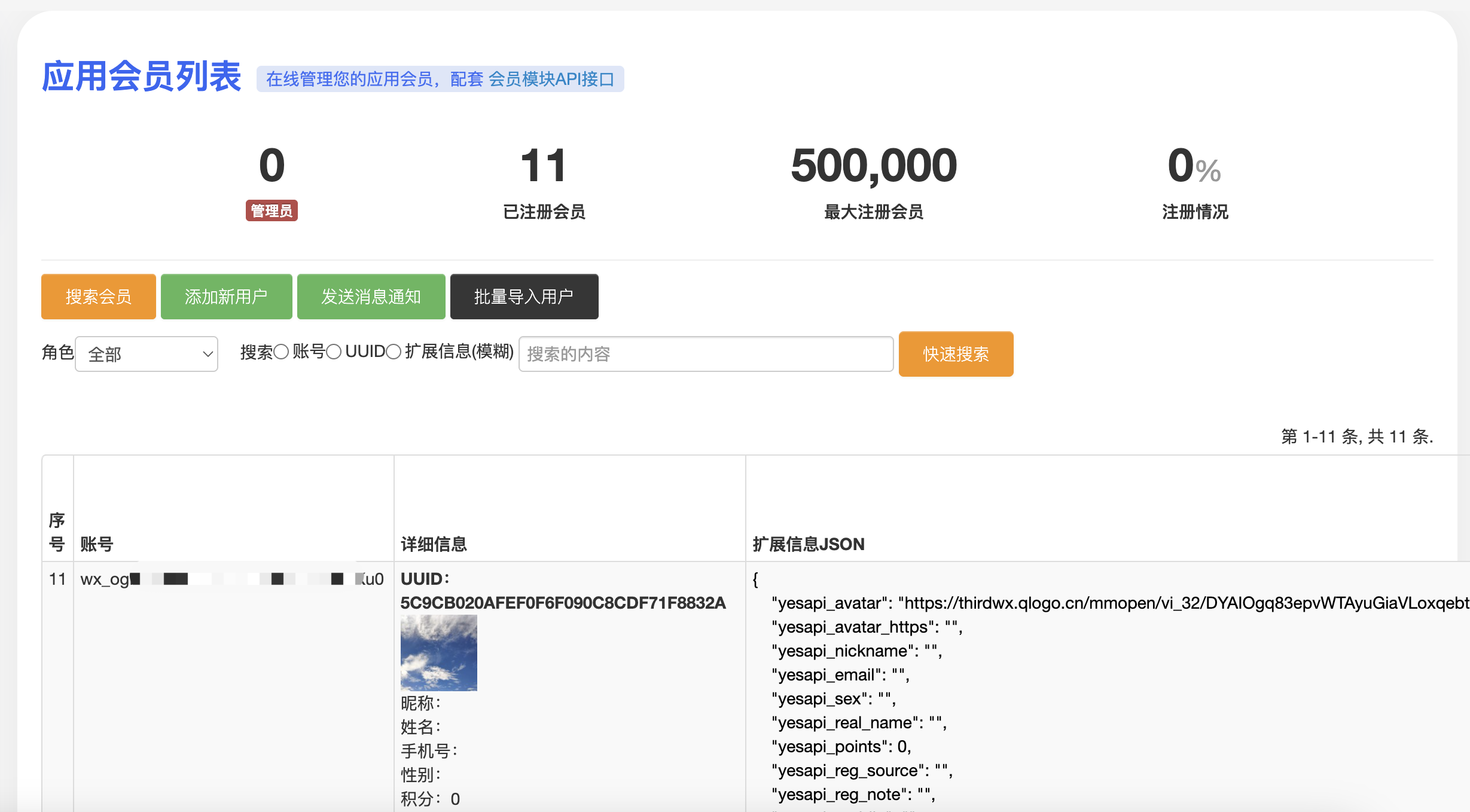Click the green 添加新用户 button
This screenshot has width=1470, height=812.
[x=226, y=297]
